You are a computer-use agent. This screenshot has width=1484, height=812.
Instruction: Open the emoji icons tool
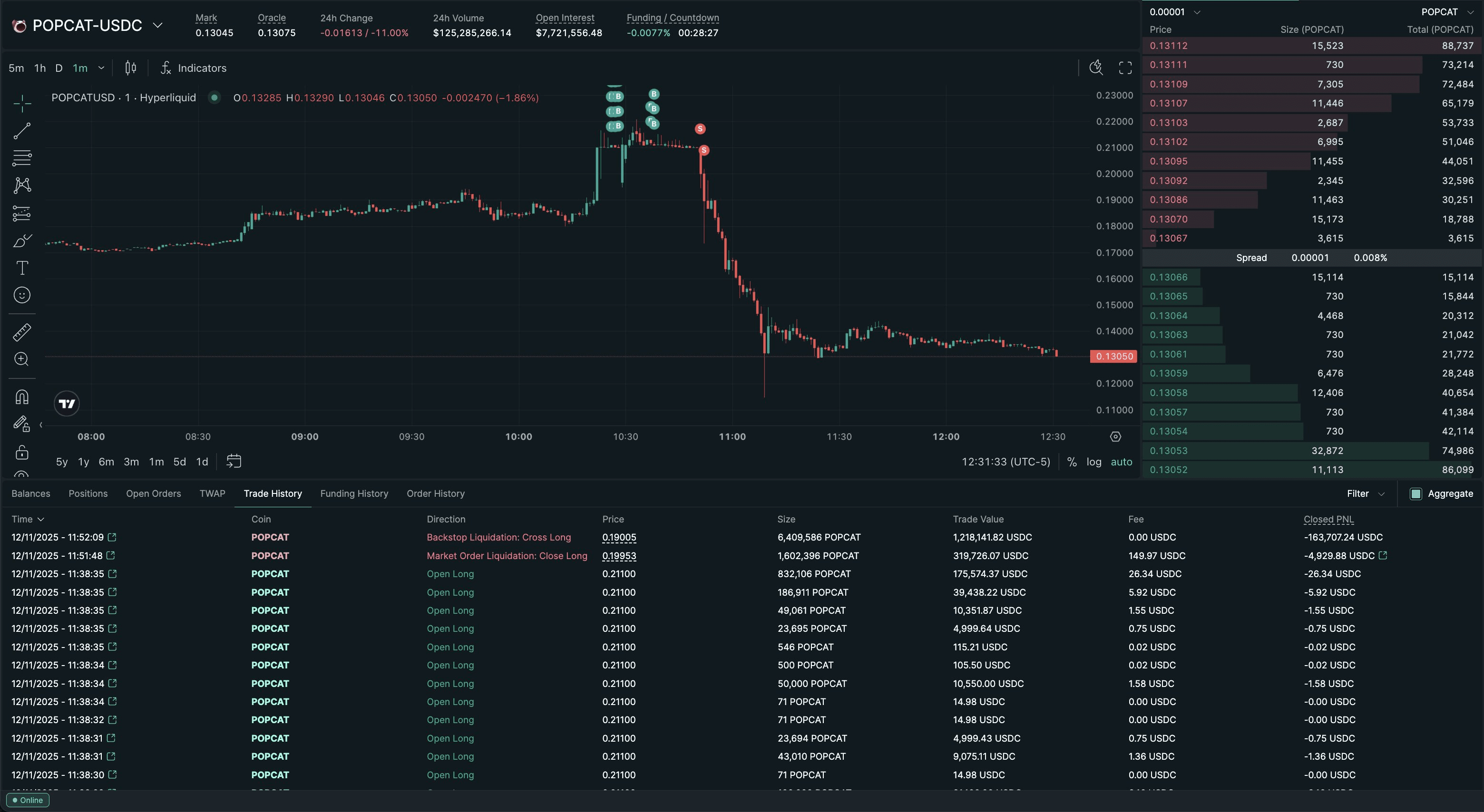pos(22,295)
